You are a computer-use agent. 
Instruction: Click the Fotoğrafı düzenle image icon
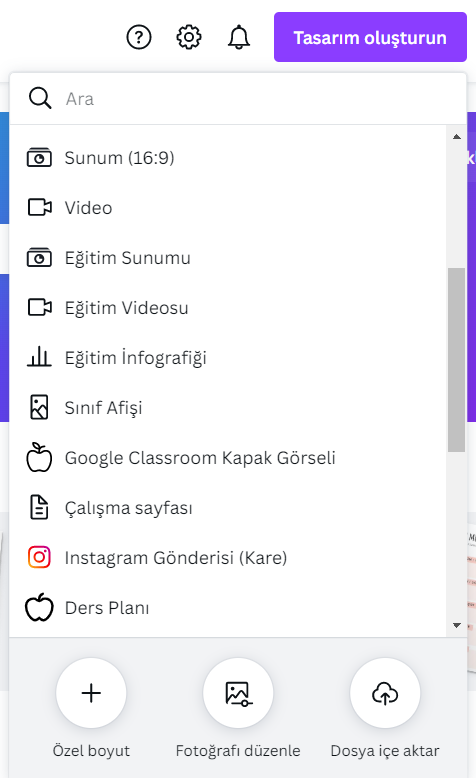tap(238, 693)
